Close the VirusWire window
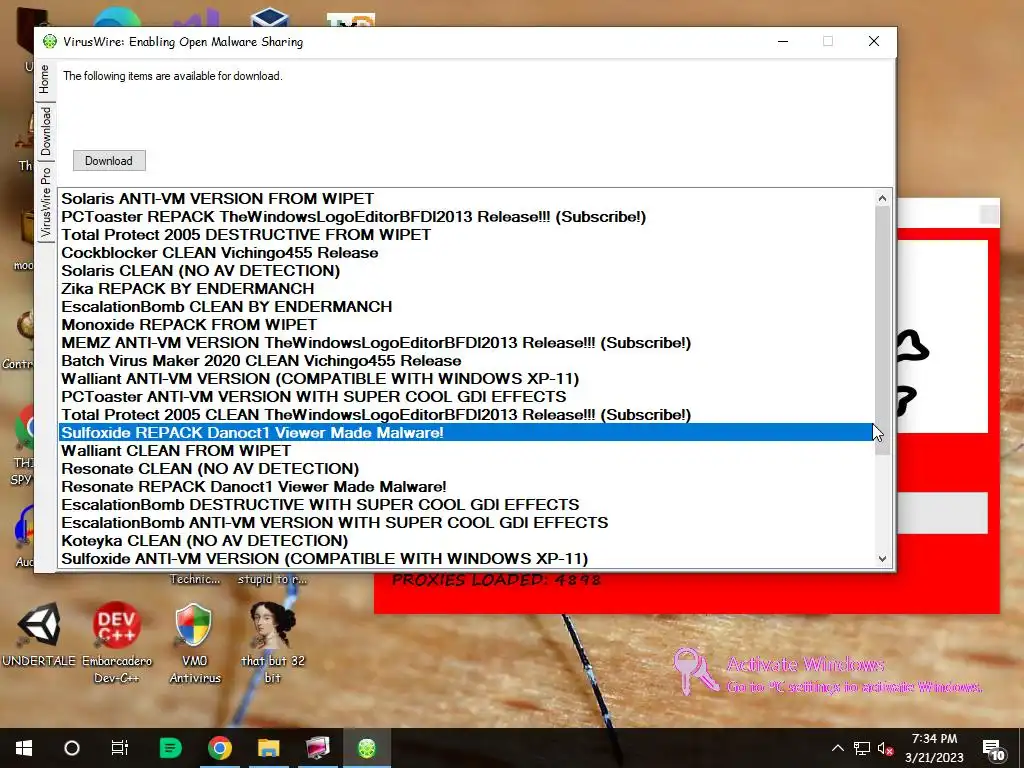1024x768 pixels. (874, 41)
